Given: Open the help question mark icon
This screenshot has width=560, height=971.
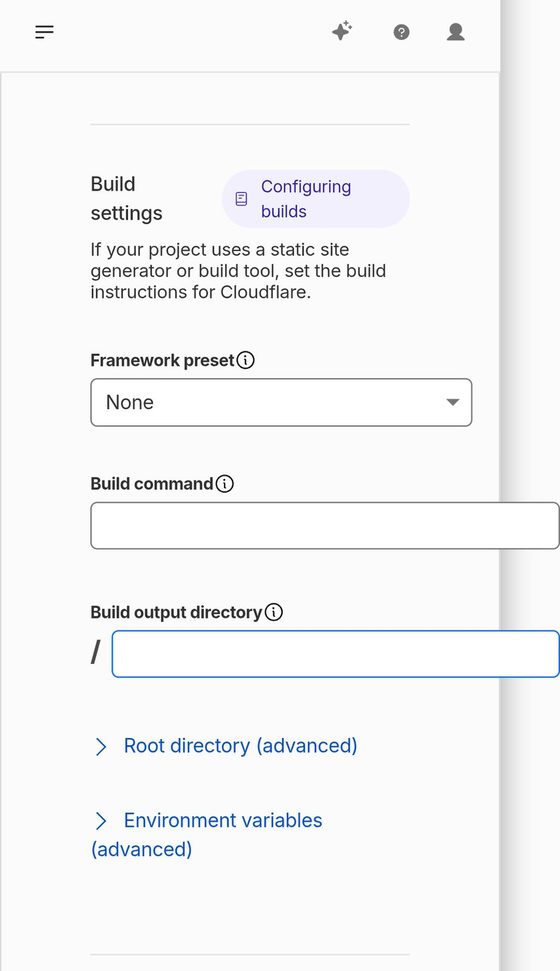Looking at the screenshot, I should 401,32.
